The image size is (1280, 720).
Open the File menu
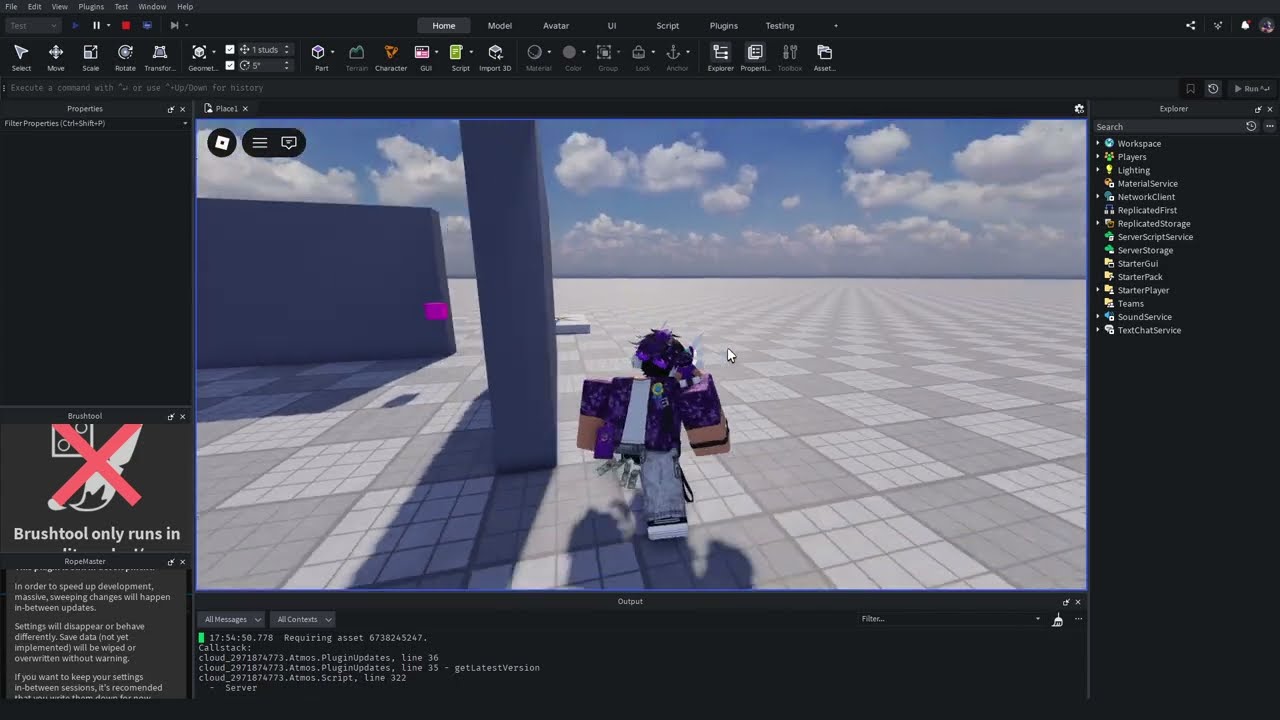(x=11, y=6)
